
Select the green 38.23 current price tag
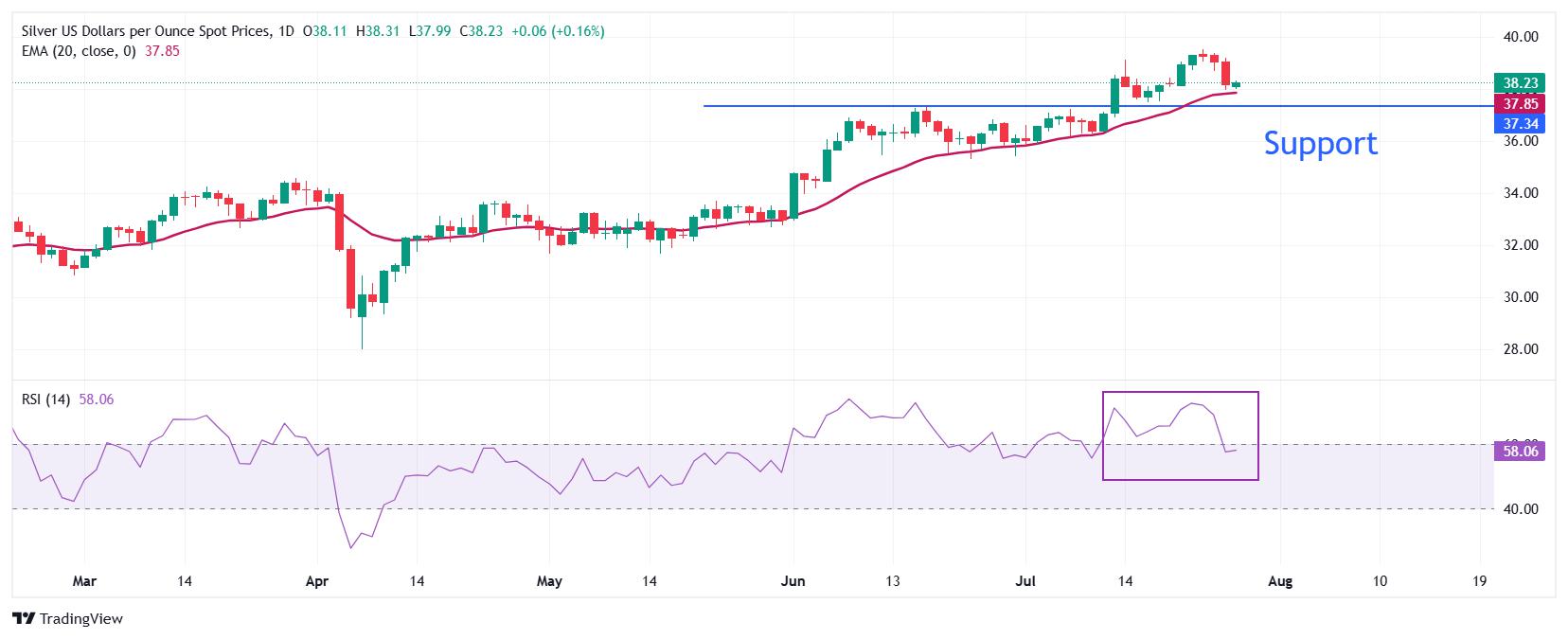click(x=1520, y=82)
